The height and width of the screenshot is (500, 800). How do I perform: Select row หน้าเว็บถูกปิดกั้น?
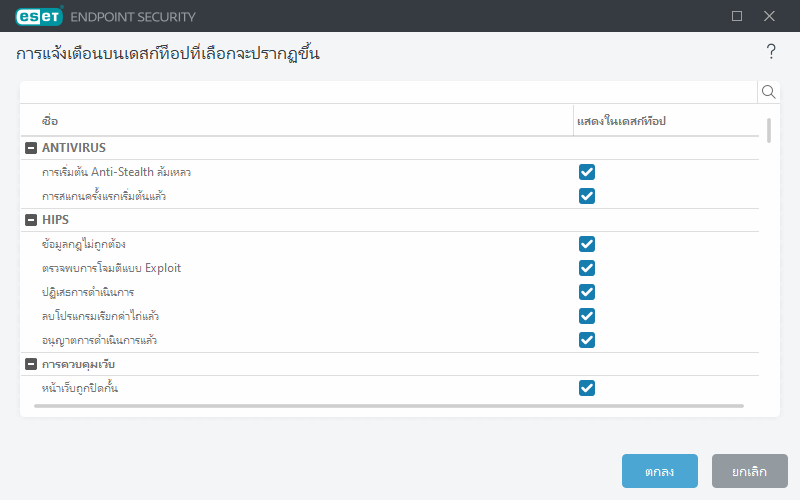point(390,388)
